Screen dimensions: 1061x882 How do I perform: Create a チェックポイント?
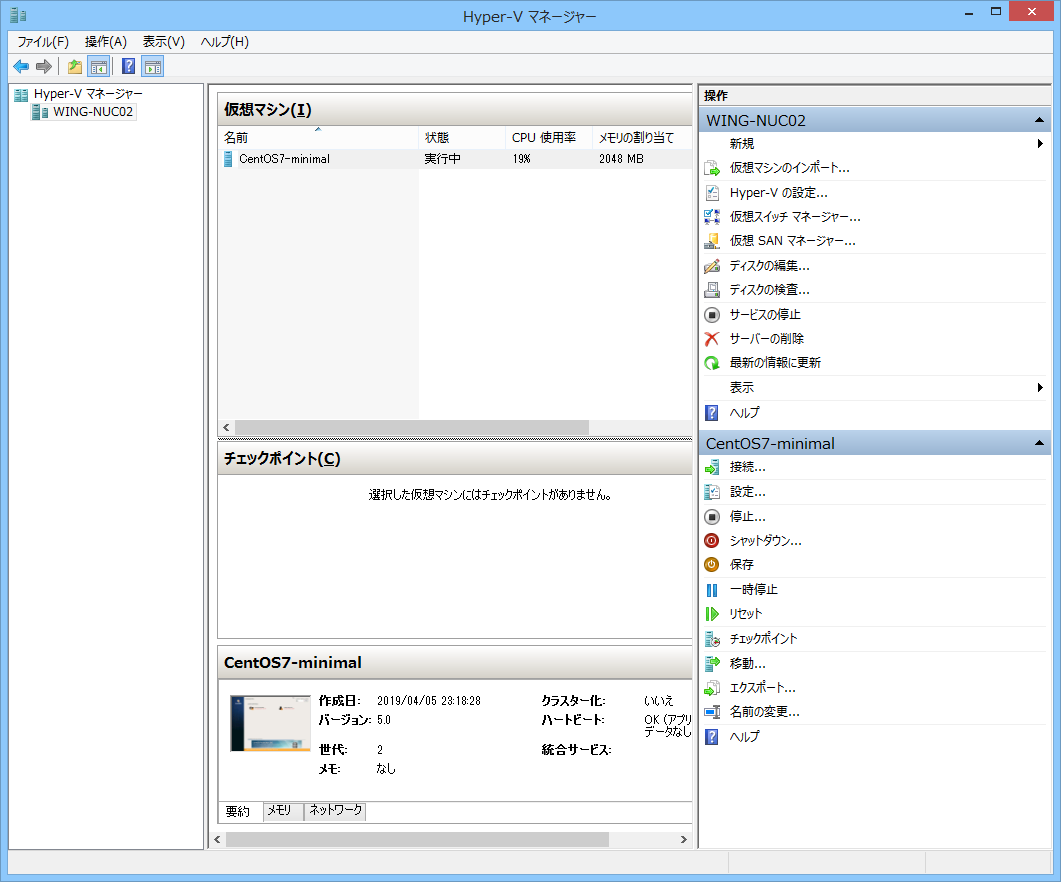coord(763,638)
